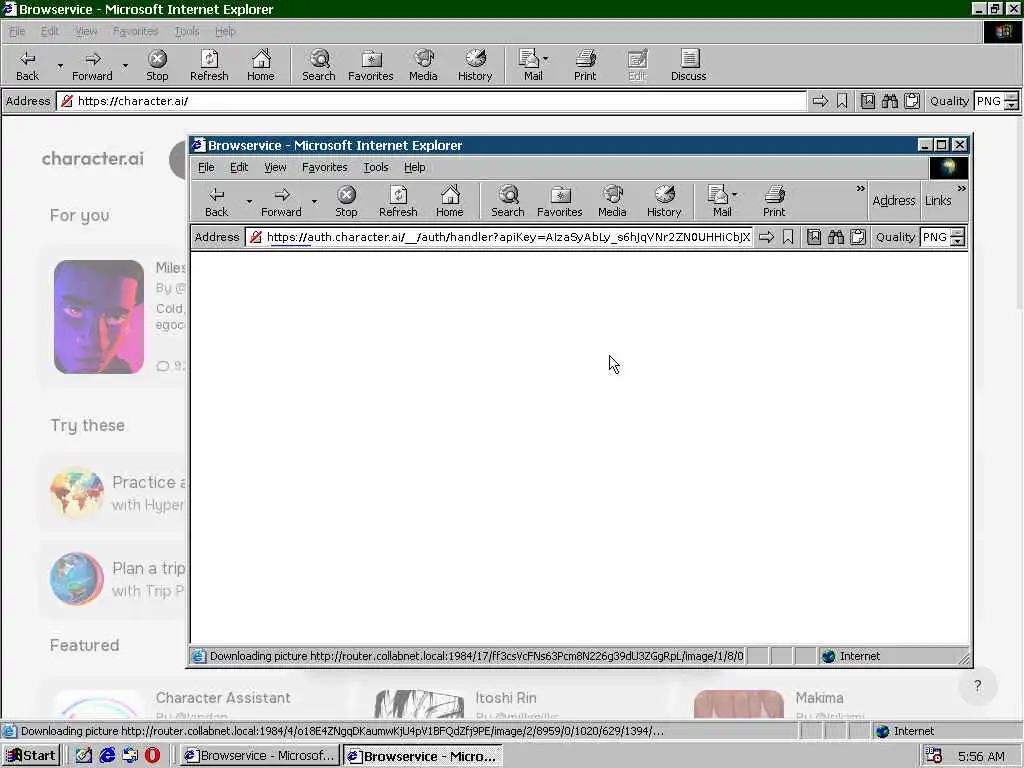Open Search in the background window toolbar
The height and width of the screenshot is (768, 1024).
click(x=319, y=65)
